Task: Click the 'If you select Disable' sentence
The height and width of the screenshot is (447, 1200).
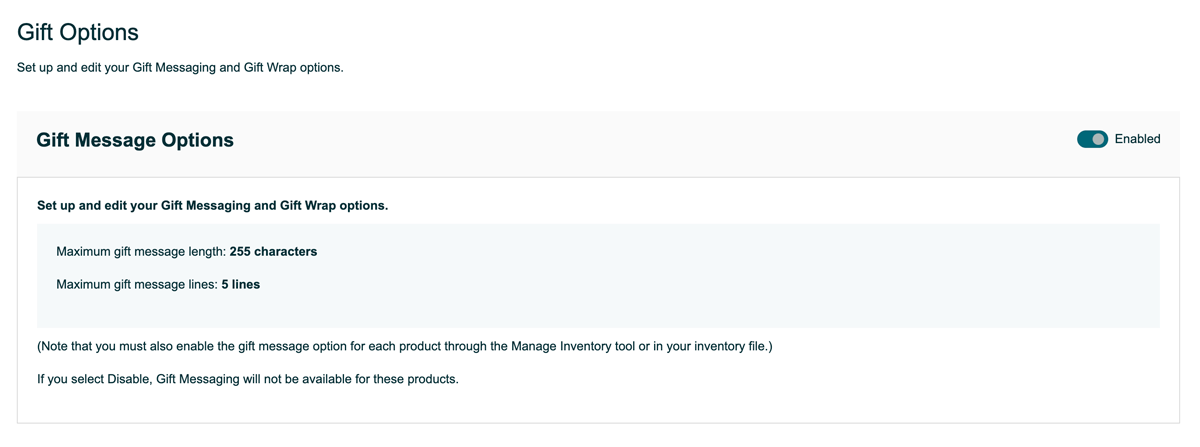Action: click(x=247, y=379)
